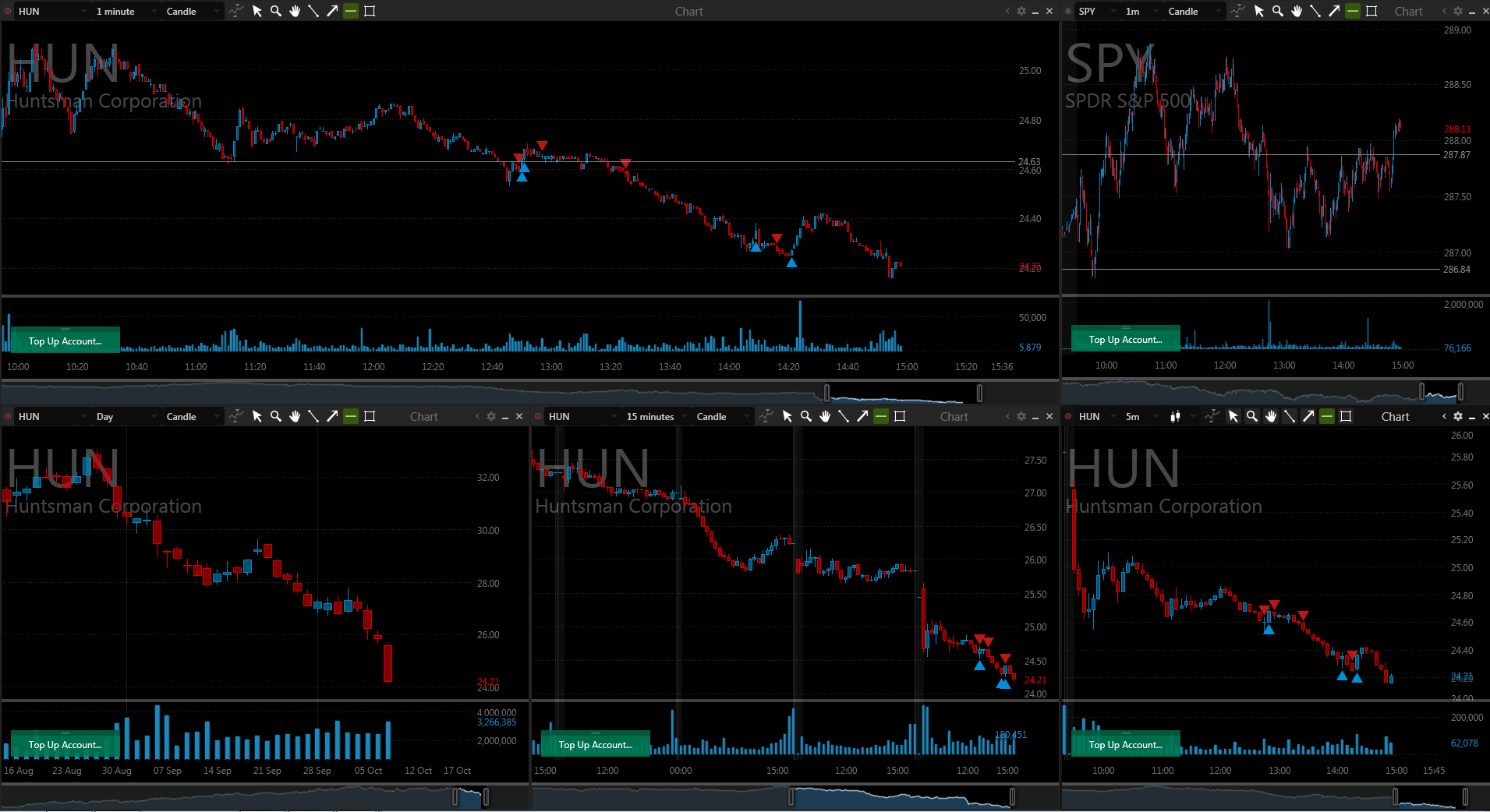Select pointer tool in HUN 15 minutes chart
The width and height of the screenshot is (1490, 812).
pos(787,416)
